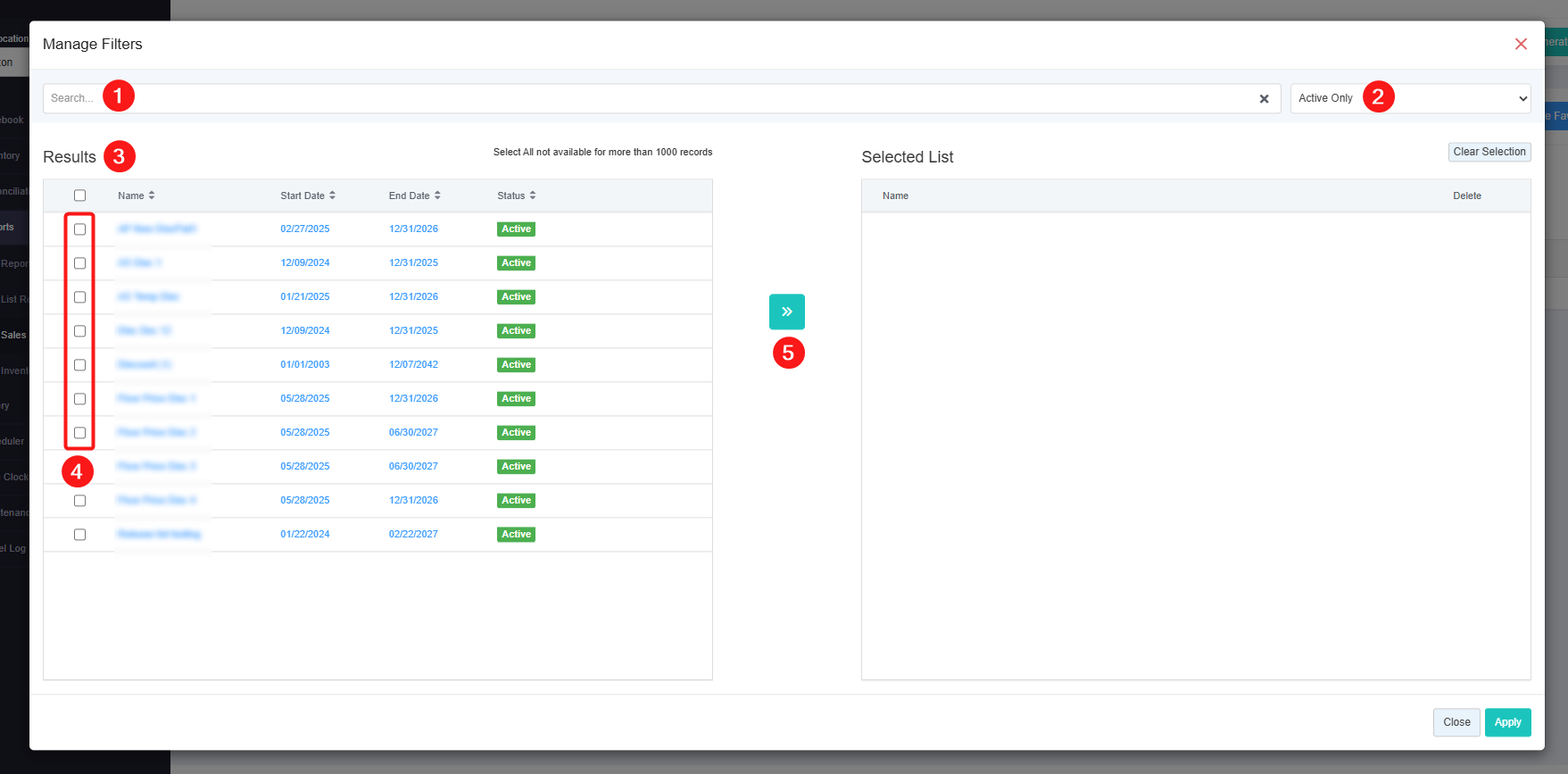This screenshot has width=1568, height=774.
Task: Click the Active badge in the first row
Action: [x=516, y=229]
